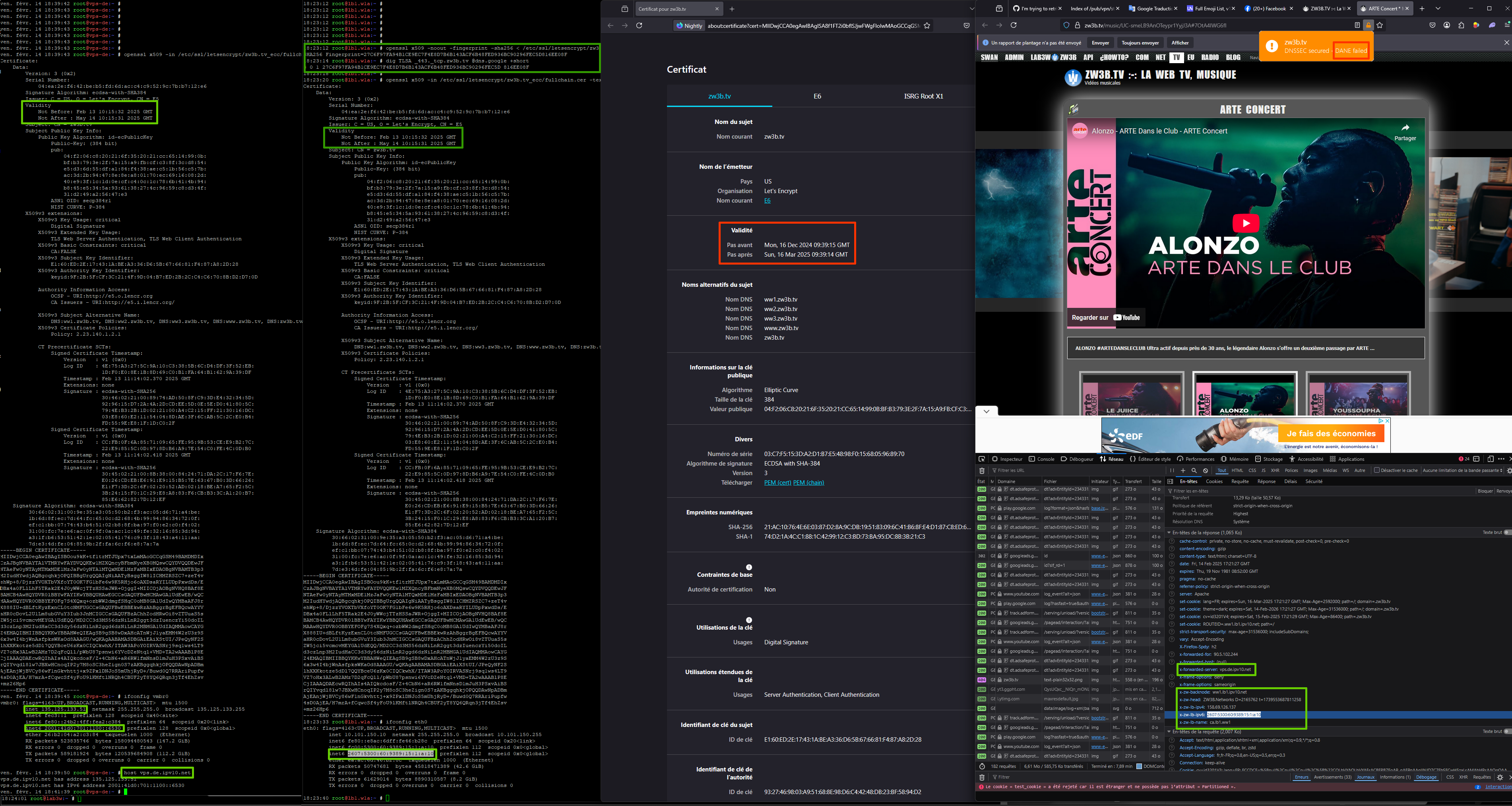Viewport: 1512px width, 806px height.
Task: Toggle the Débogage console filter
Action: (1426, 777)
